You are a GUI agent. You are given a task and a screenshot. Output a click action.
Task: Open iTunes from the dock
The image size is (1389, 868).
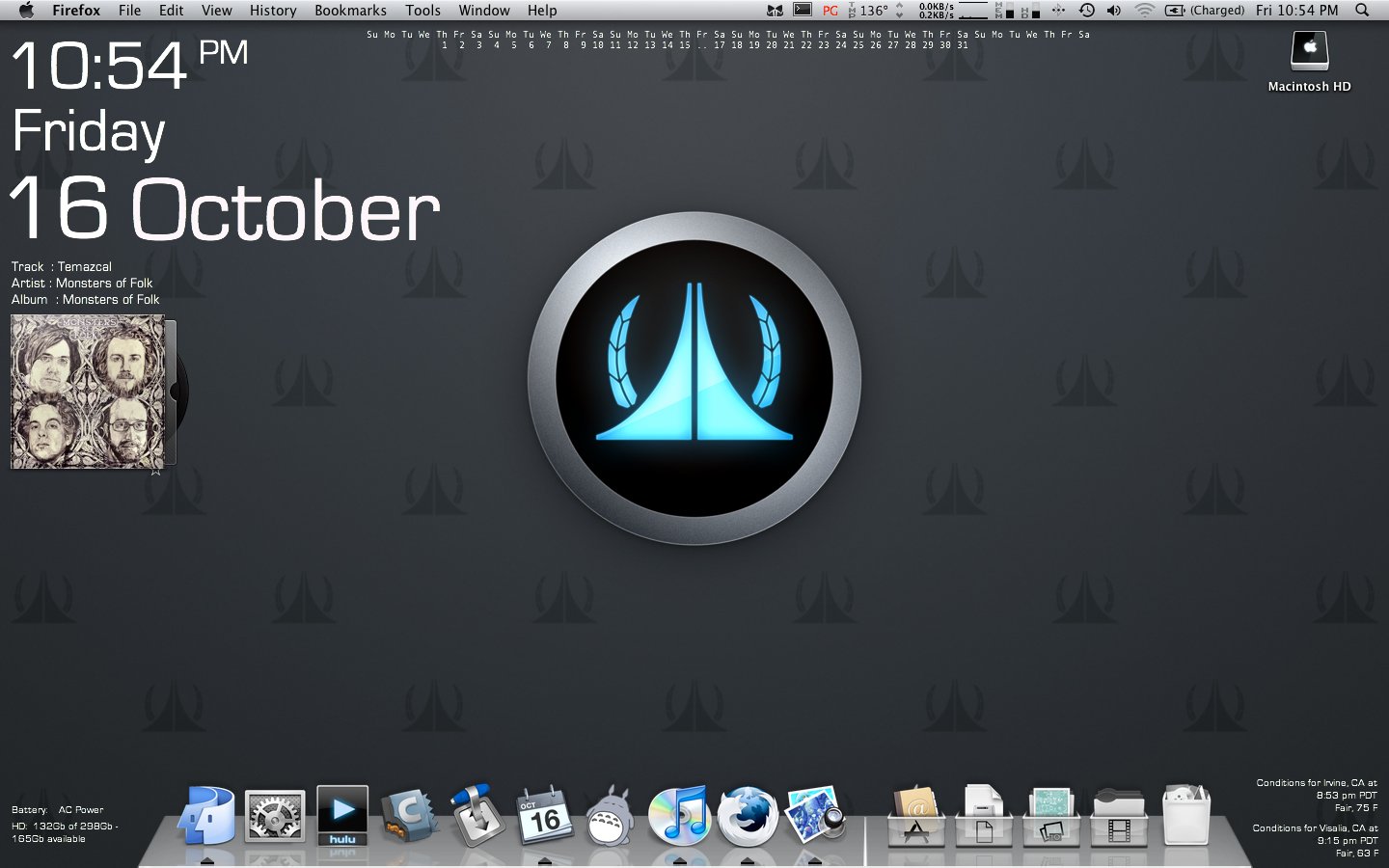679,817
